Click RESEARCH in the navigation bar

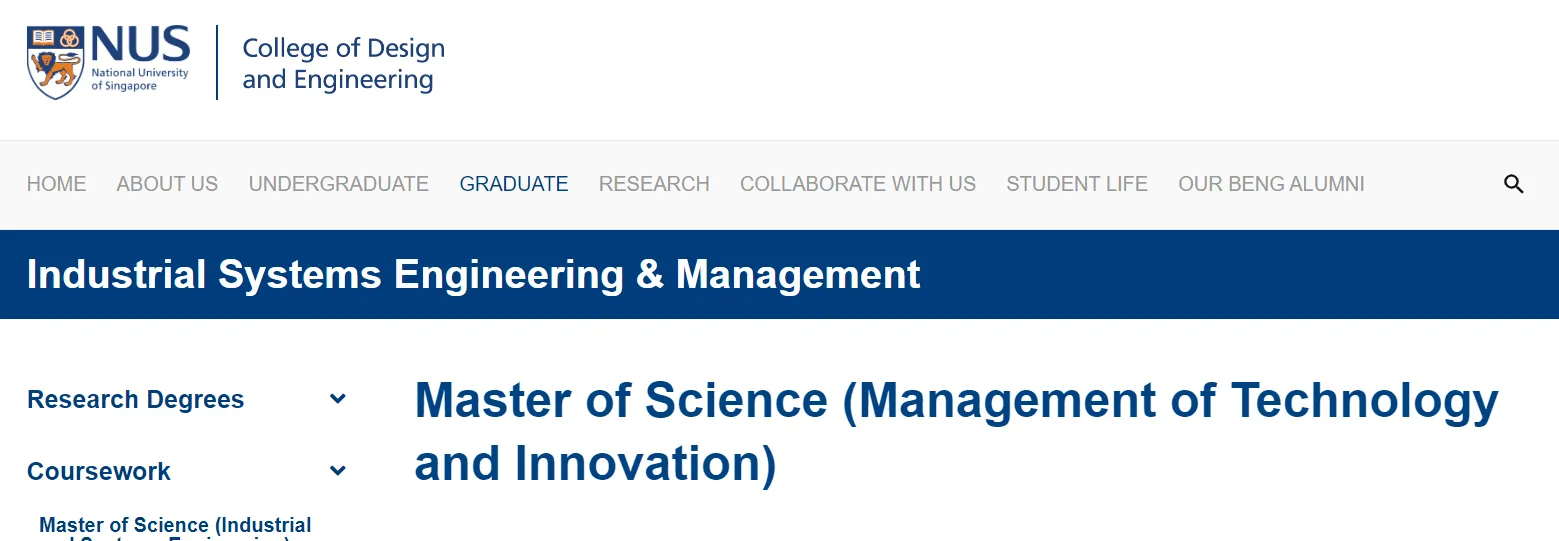coord(654,184)
